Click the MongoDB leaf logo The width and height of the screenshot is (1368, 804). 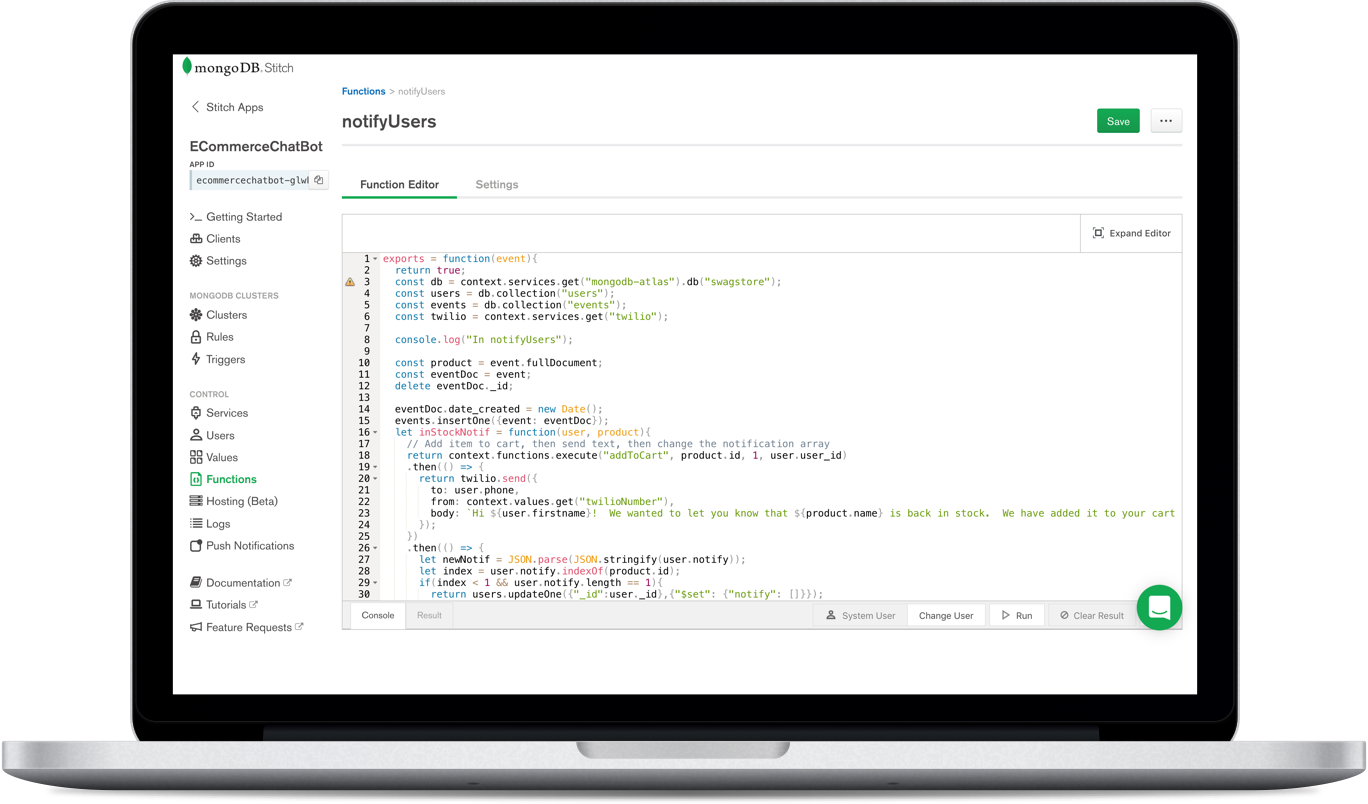187,67
